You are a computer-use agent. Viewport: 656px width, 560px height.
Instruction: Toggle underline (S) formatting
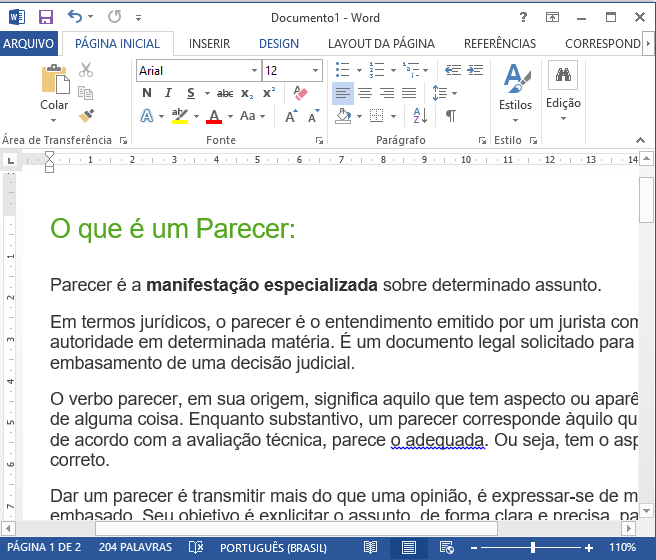[191, 93]
